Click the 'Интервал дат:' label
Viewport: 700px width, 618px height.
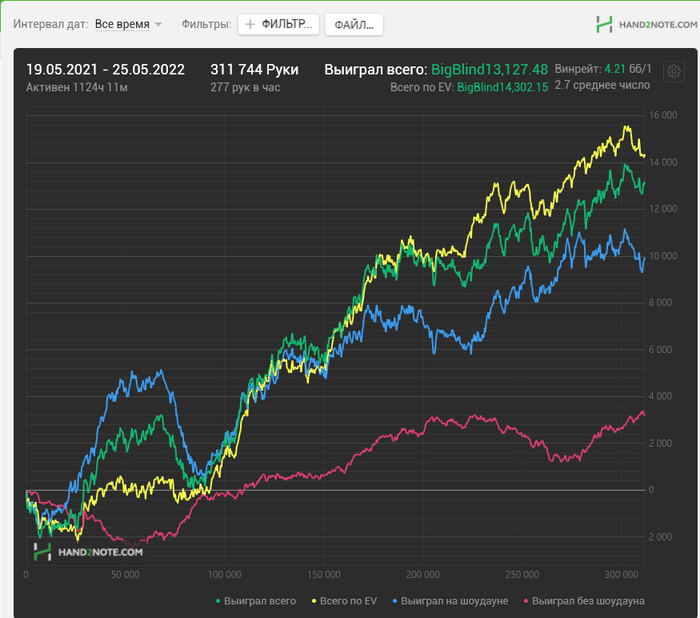pos(50,24)
